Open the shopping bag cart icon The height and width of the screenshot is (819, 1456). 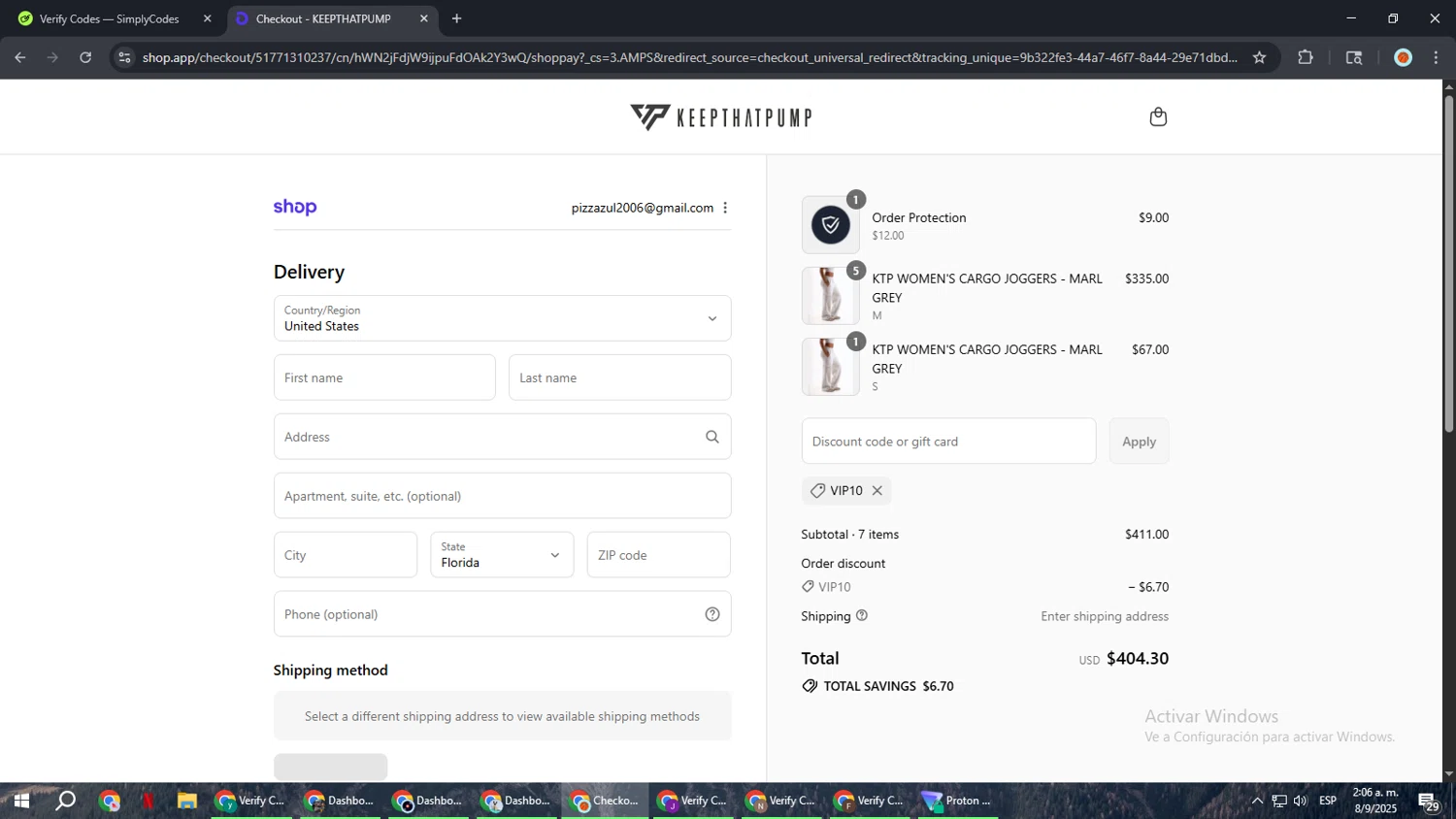[1158, 117]
